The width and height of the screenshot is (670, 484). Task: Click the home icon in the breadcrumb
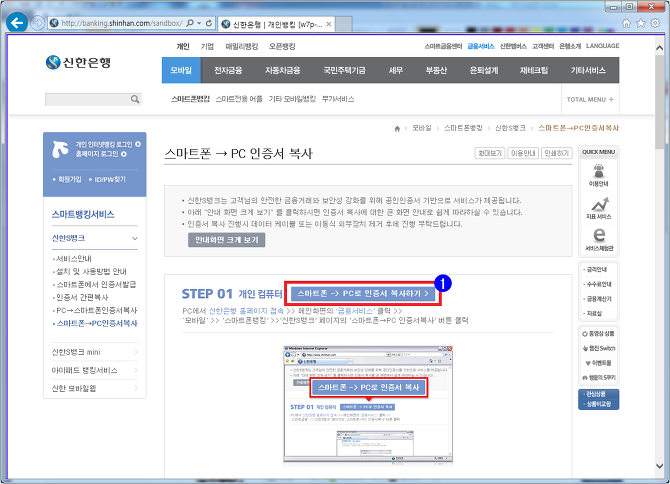pyautogui.click(x=397, y=129)
